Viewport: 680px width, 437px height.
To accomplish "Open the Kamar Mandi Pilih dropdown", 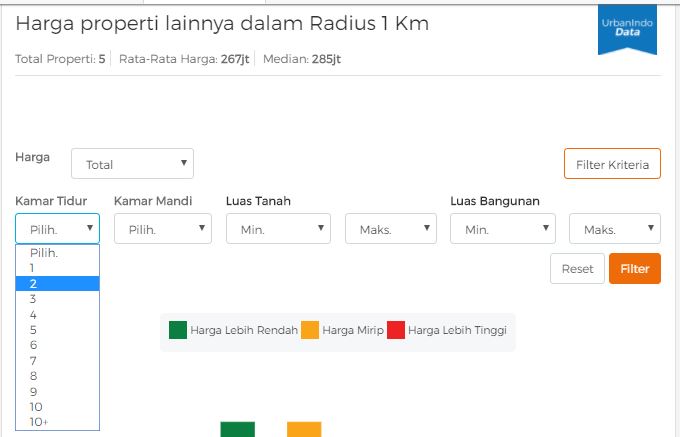I will (163, 228).
